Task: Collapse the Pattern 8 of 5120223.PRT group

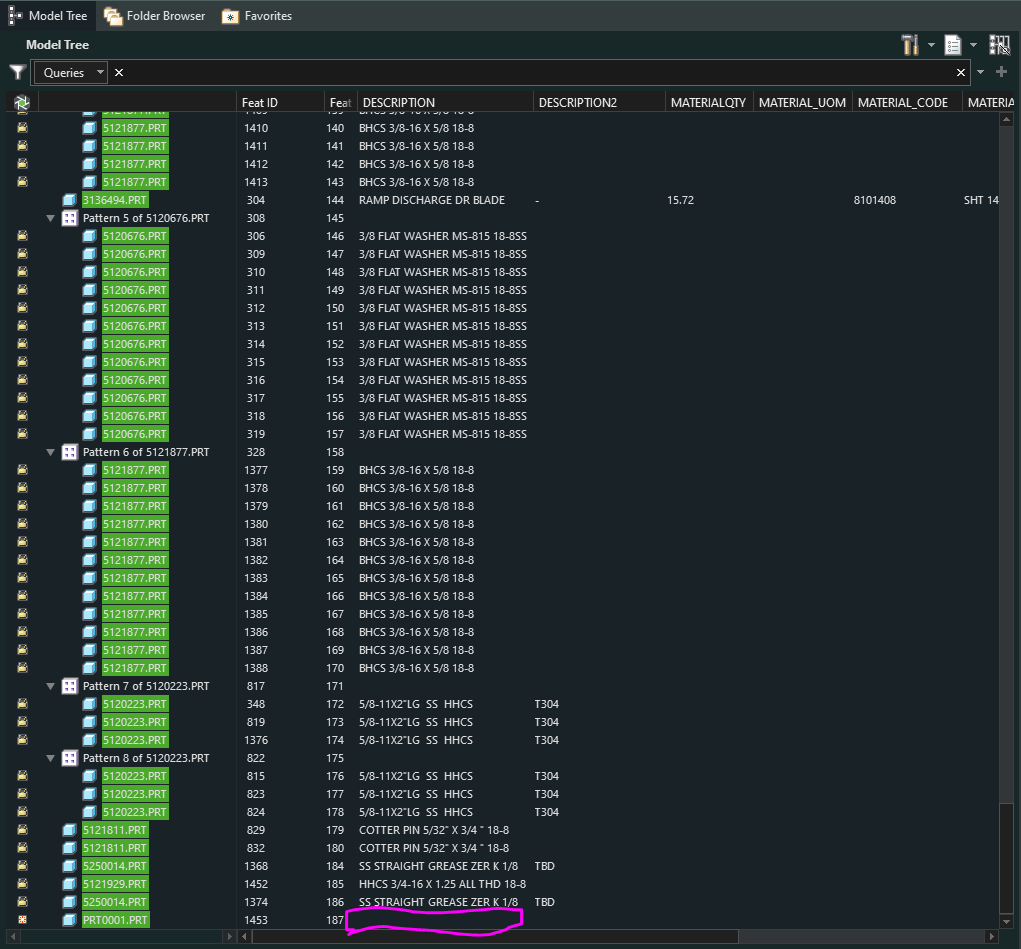Action: [50, 758]
